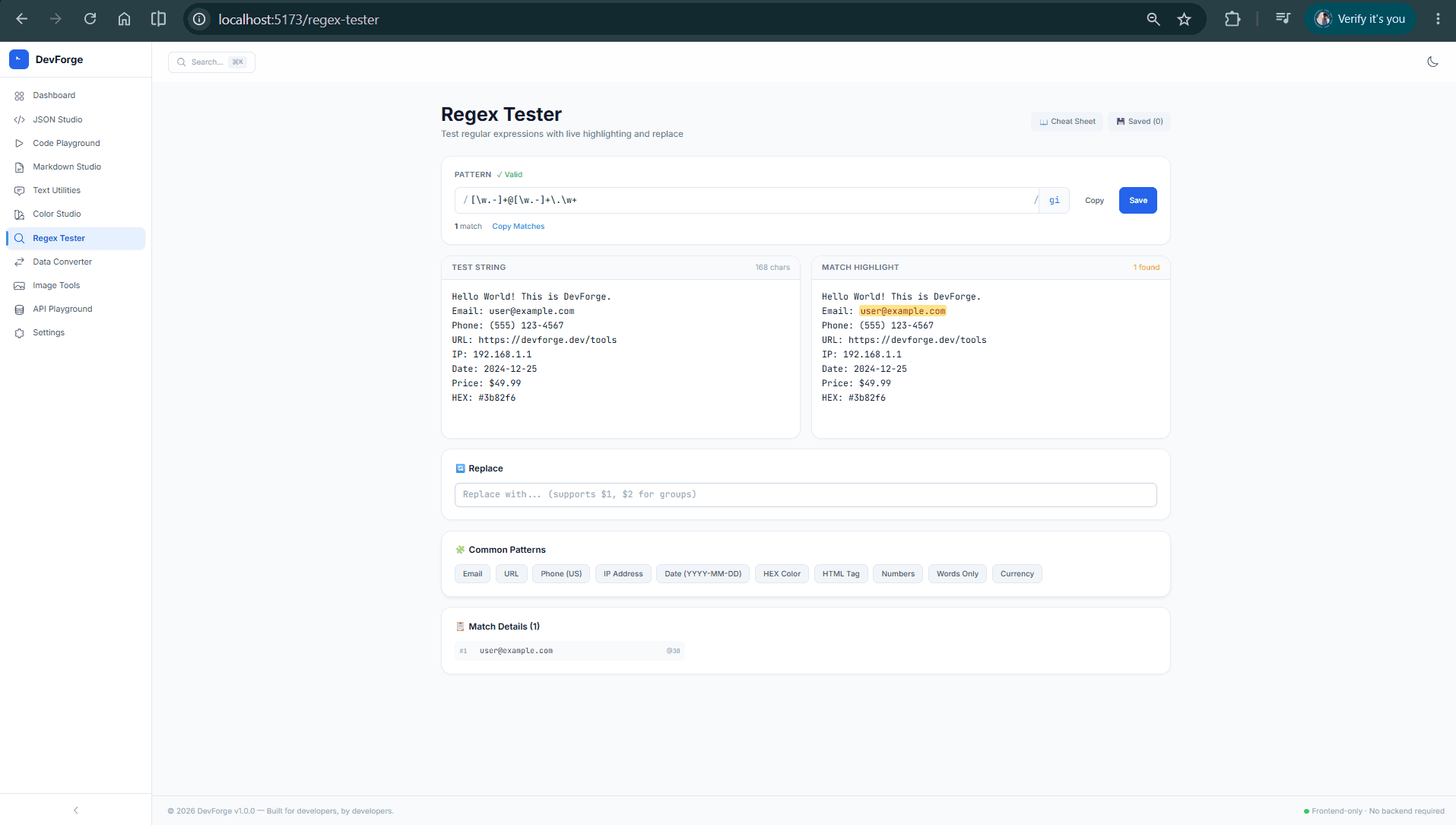Bookmark this page with the star icon
Screen dimensions: 1456x825
pos(1184,19)
